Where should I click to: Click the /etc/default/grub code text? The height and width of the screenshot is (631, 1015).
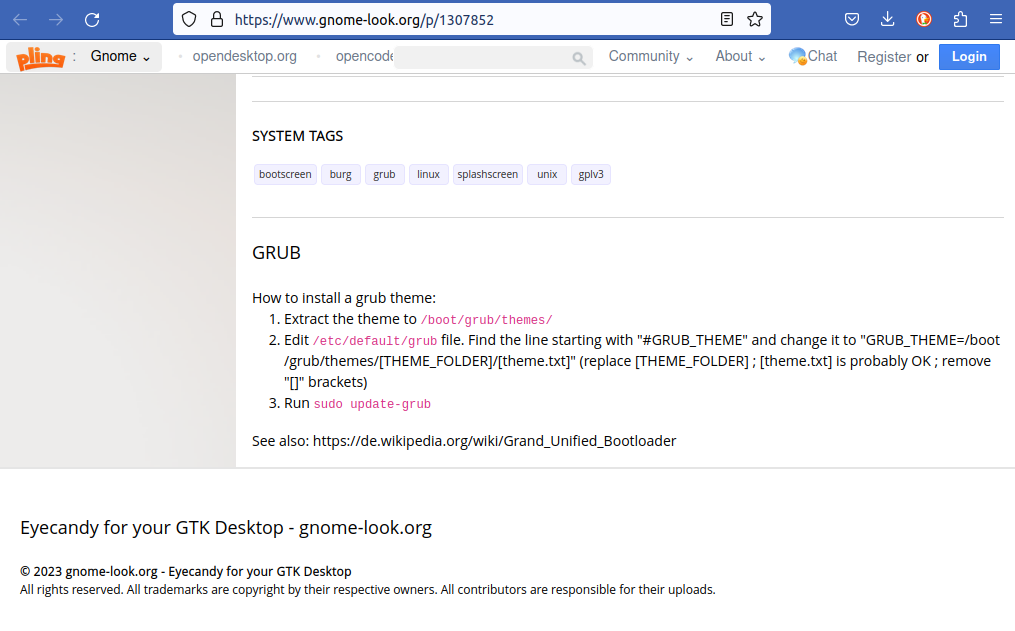(x=375, y=341)
